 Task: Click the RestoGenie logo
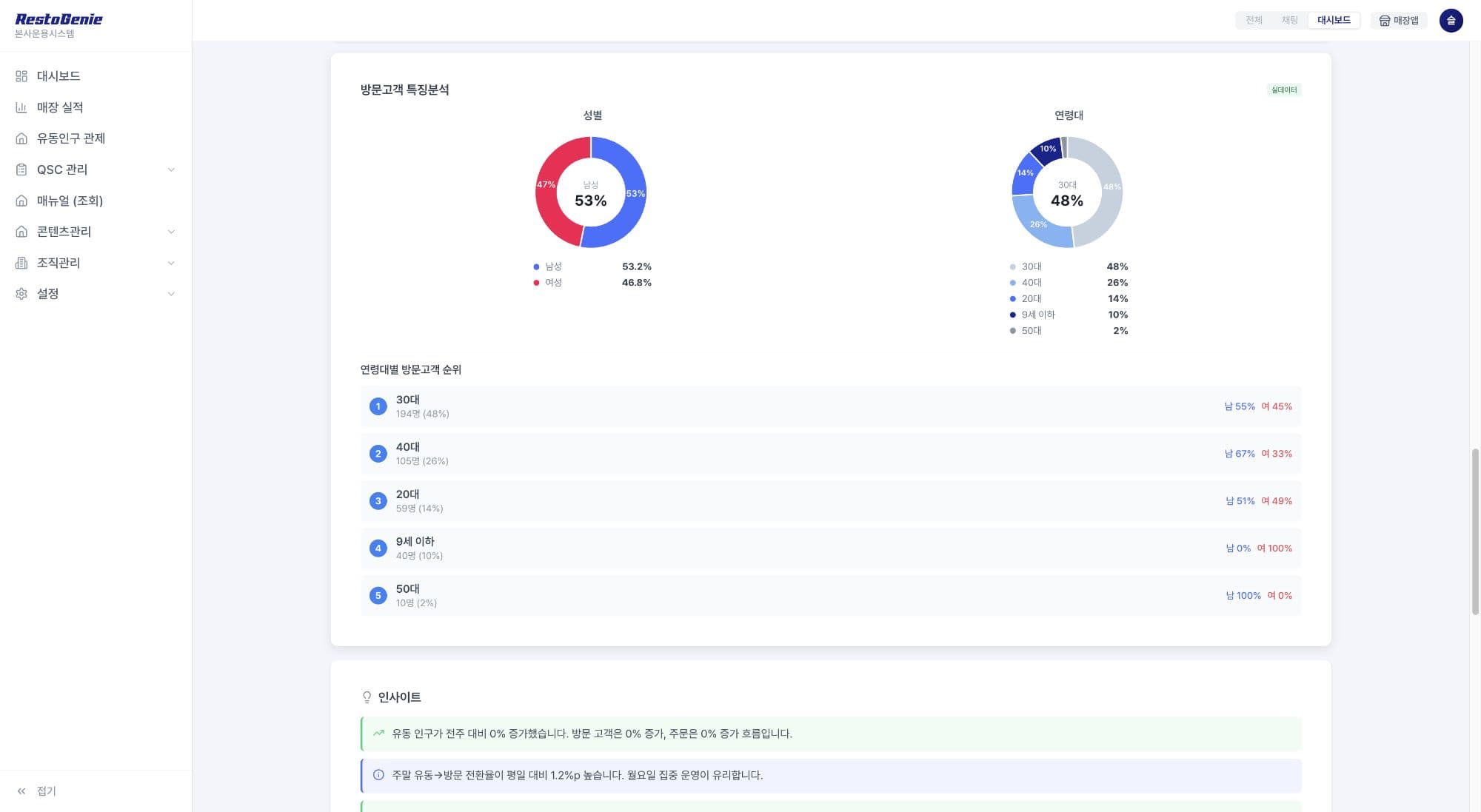tap(58, 19)
